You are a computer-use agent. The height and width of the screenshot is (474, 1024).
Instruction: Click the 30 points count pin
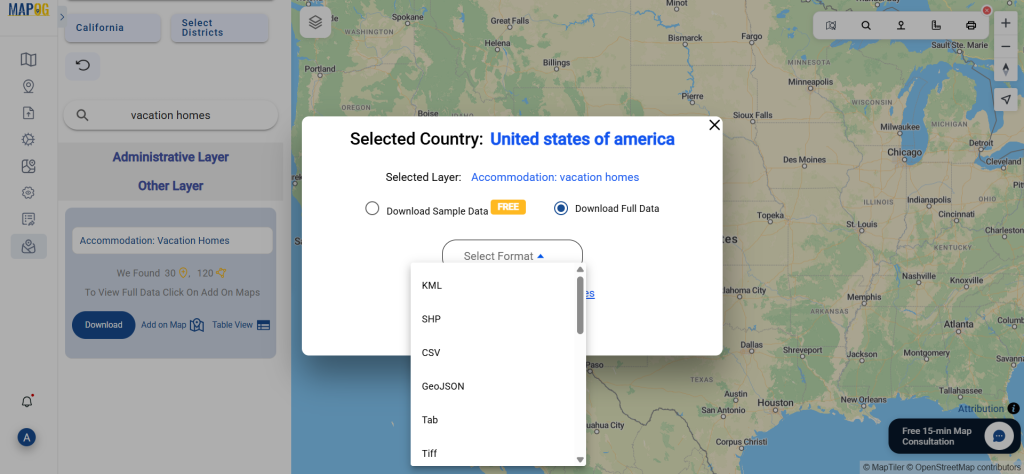[184, 273]
